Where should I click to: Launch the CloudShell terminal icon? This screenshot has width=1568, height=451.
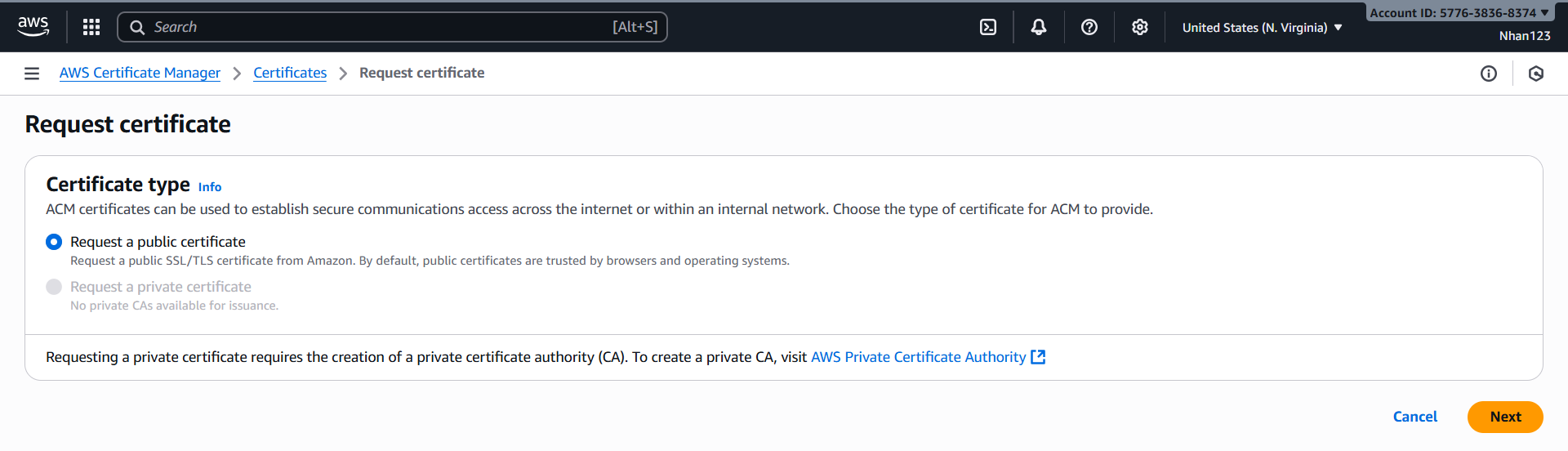click(x=988, y=27)
